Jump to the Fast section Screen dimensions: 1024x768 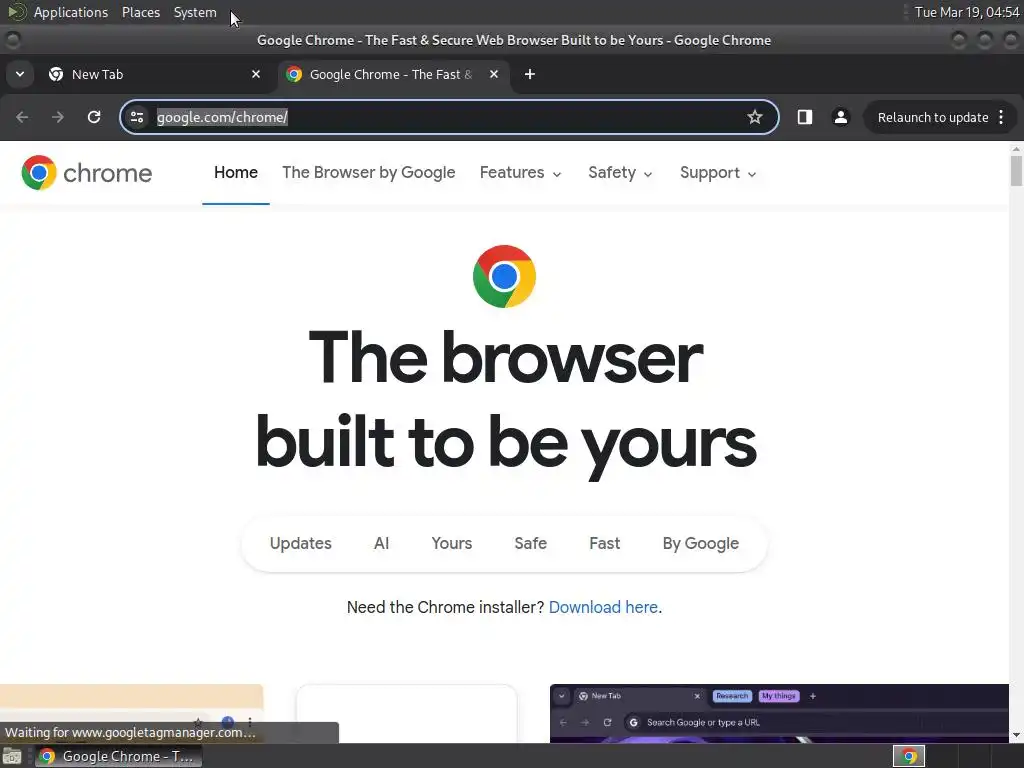point(605,543)
